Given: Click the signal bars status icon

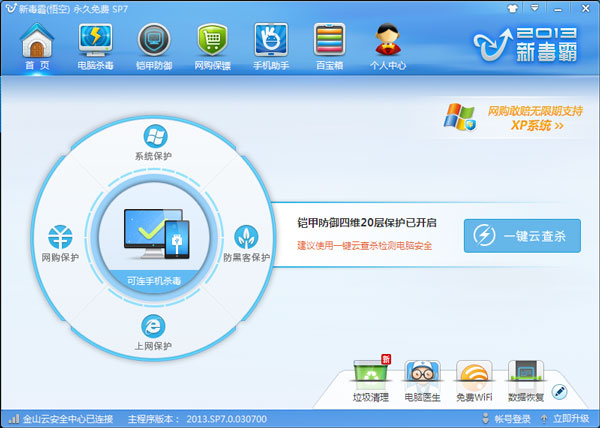Looking at the screenshot, I should click(x=14, y=418).
